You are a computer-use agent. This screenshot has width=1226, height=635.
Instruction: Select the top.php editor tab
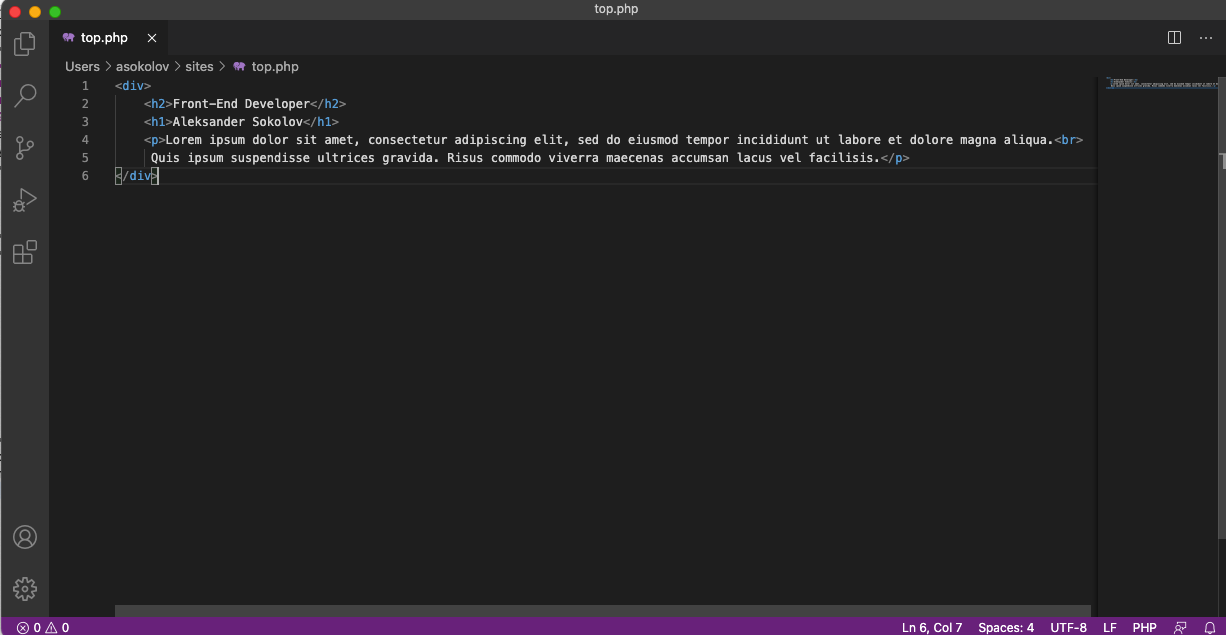tap(104, 38)
